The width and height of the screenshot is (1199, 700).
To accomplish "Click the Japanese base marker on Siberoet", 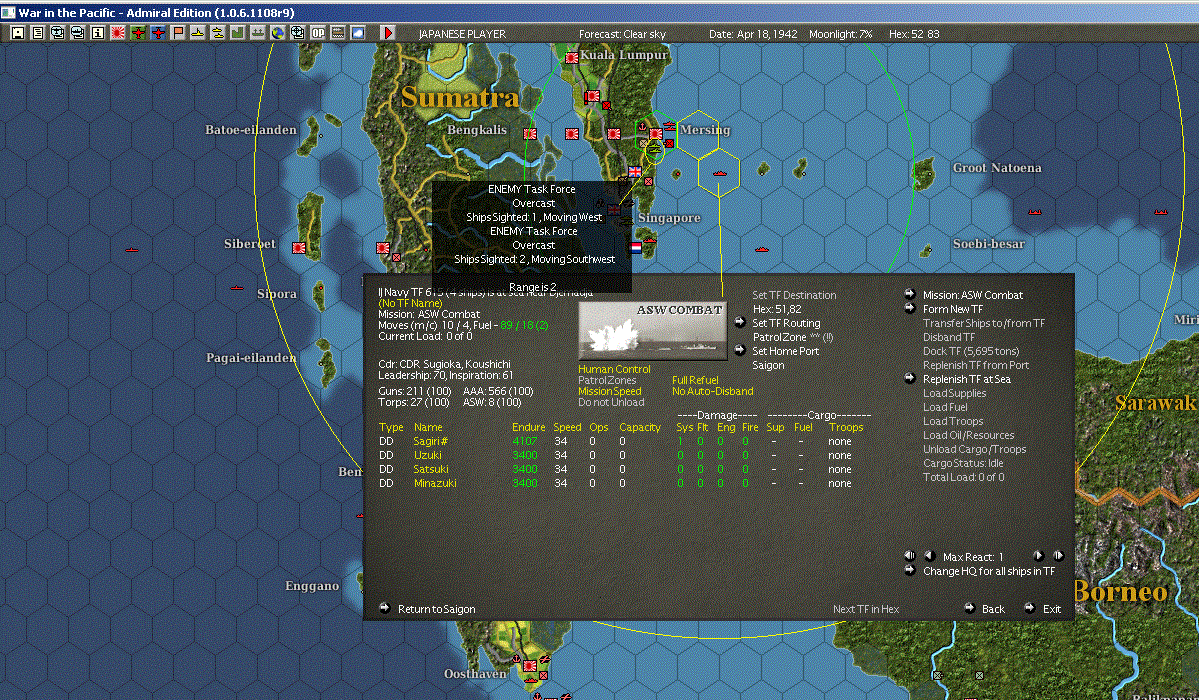I will coord(299,248).
